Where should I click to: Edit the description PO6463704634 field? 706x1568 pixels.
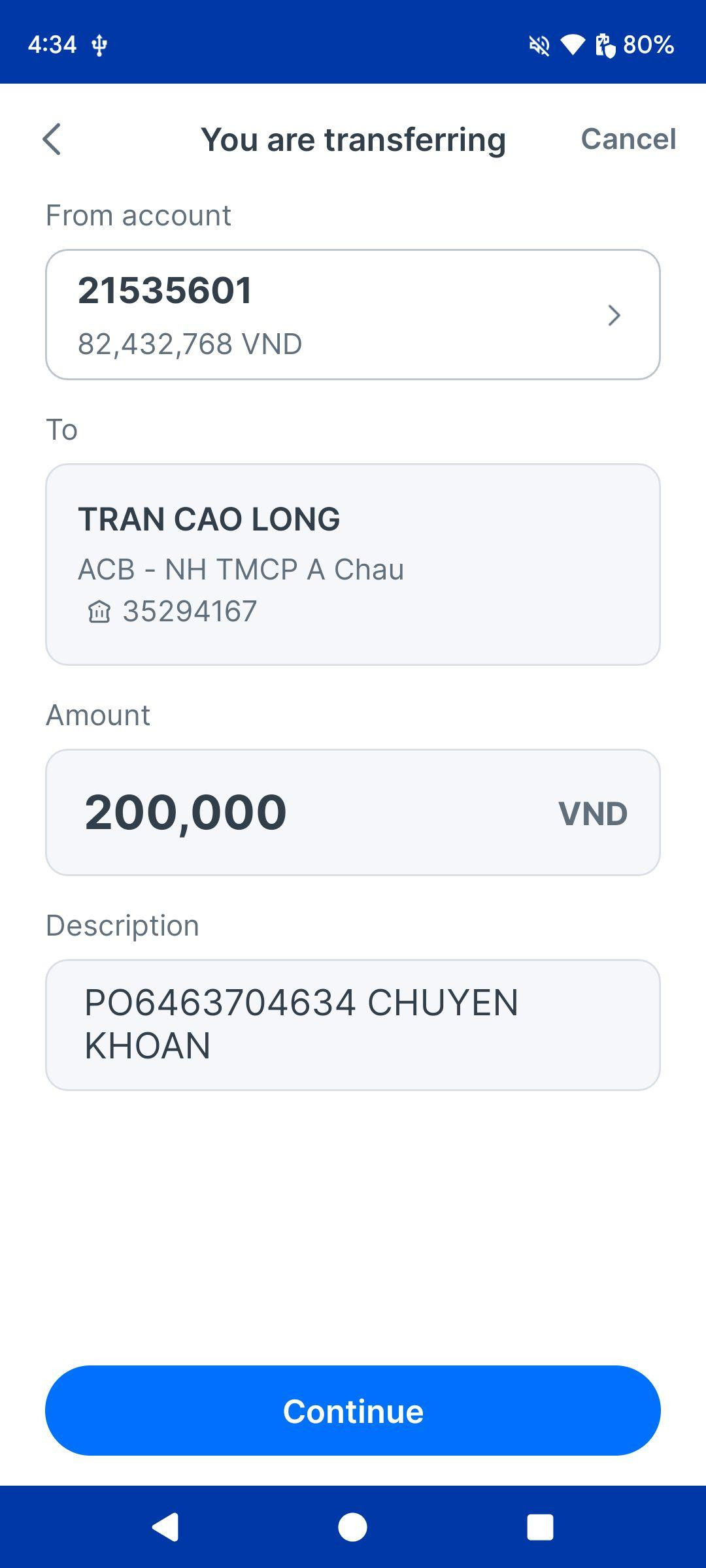[x=353, y=1024]
